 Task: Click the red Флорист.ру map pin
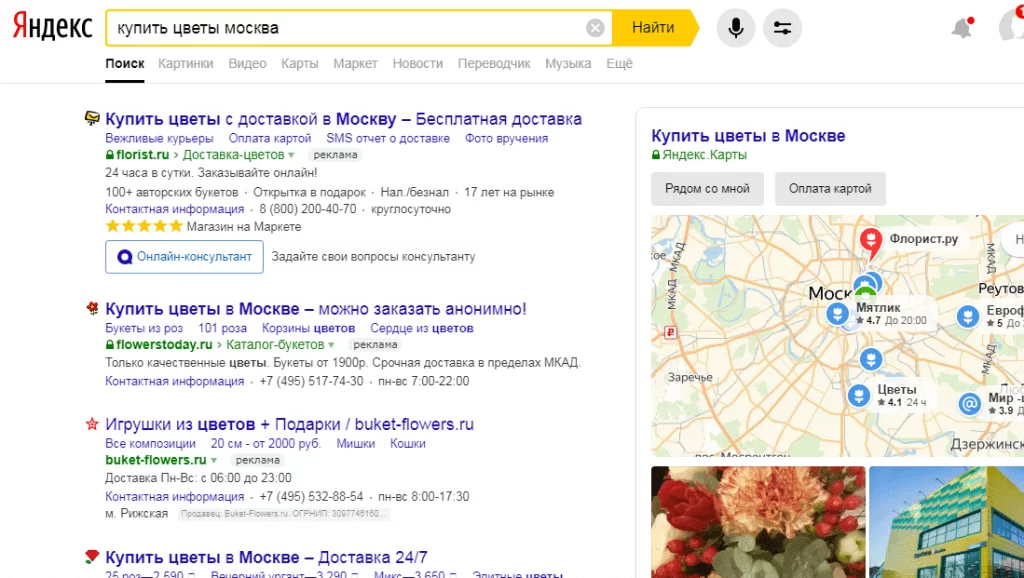pos(870,242)
